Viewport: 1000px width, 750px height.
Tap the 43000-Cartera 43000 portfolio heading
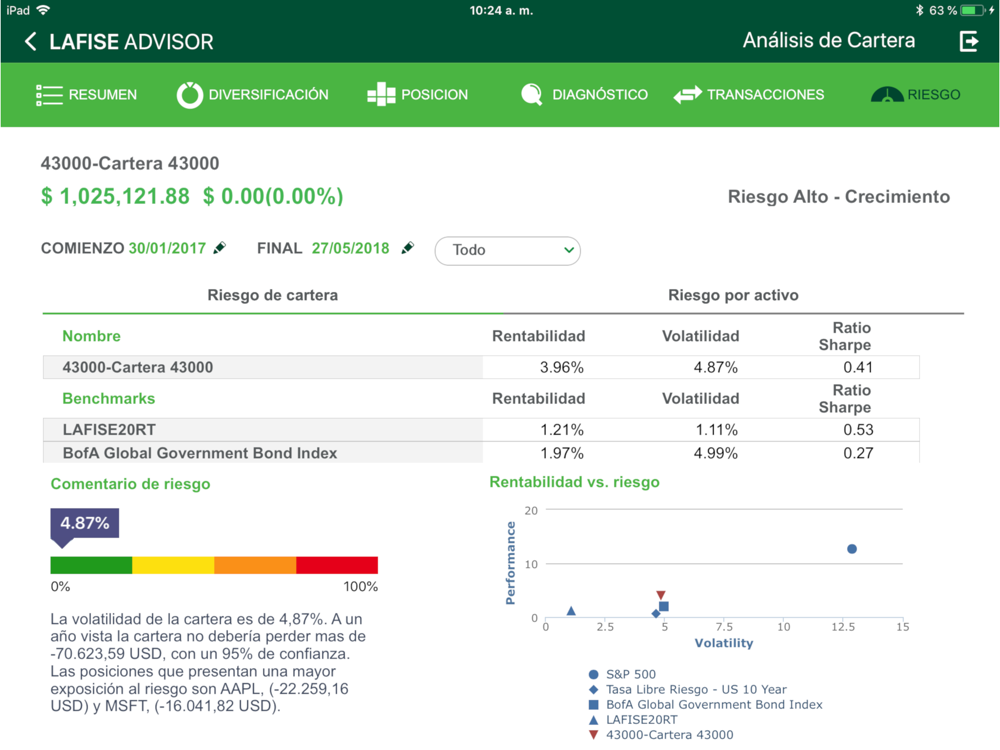tap(129, 163)
